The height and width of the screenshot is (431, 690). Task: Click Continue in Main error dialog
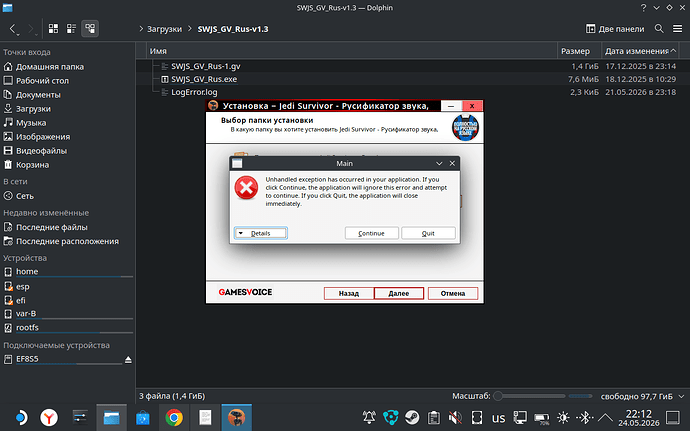coord(371,233)
